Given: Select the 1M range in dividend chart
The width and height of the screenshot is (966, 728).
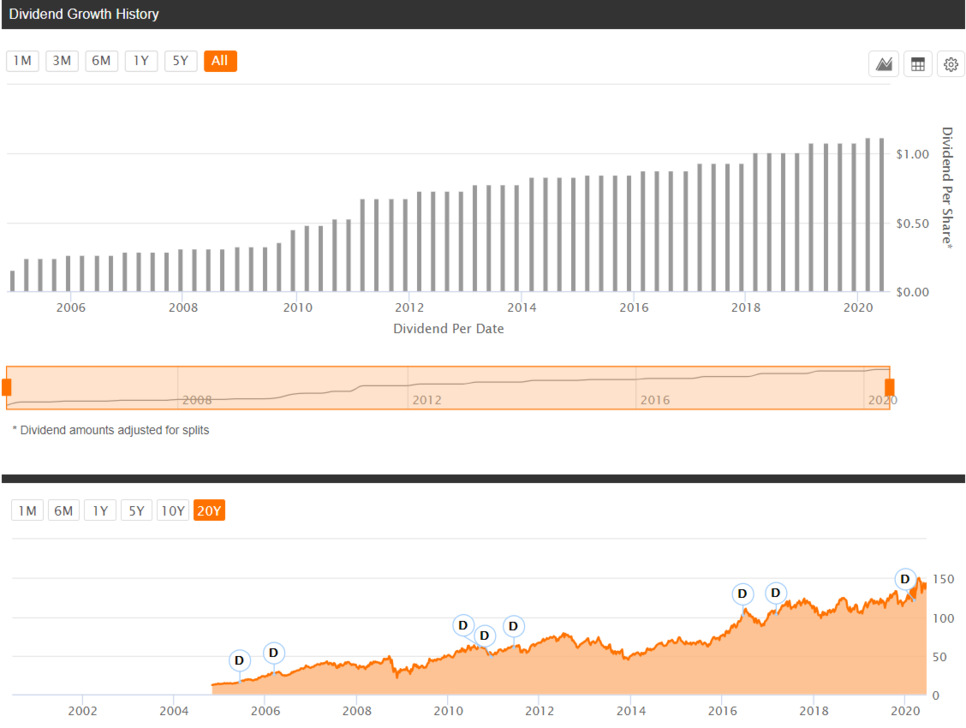Looking at the screenshot, I should point(23,61).
